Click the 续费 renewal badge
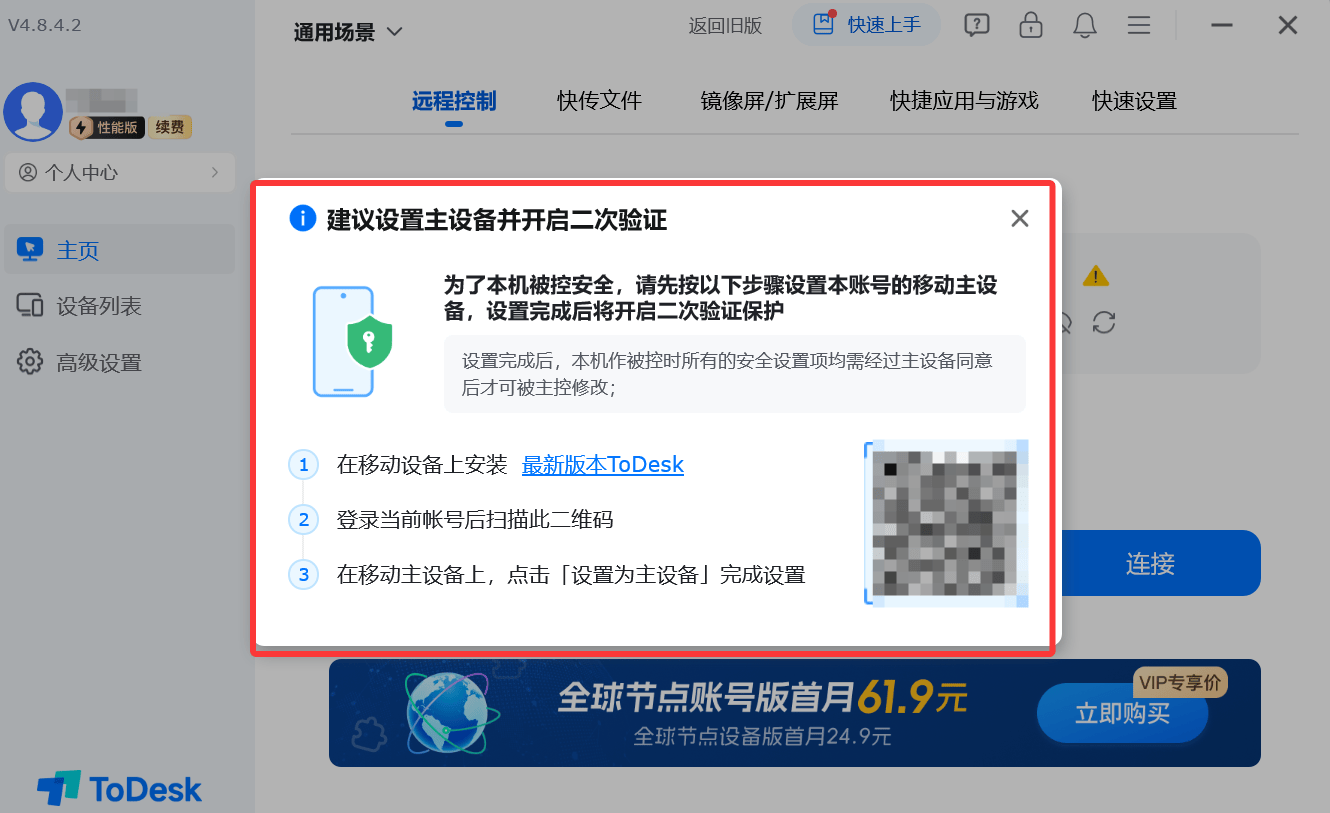 click(170, 127)
